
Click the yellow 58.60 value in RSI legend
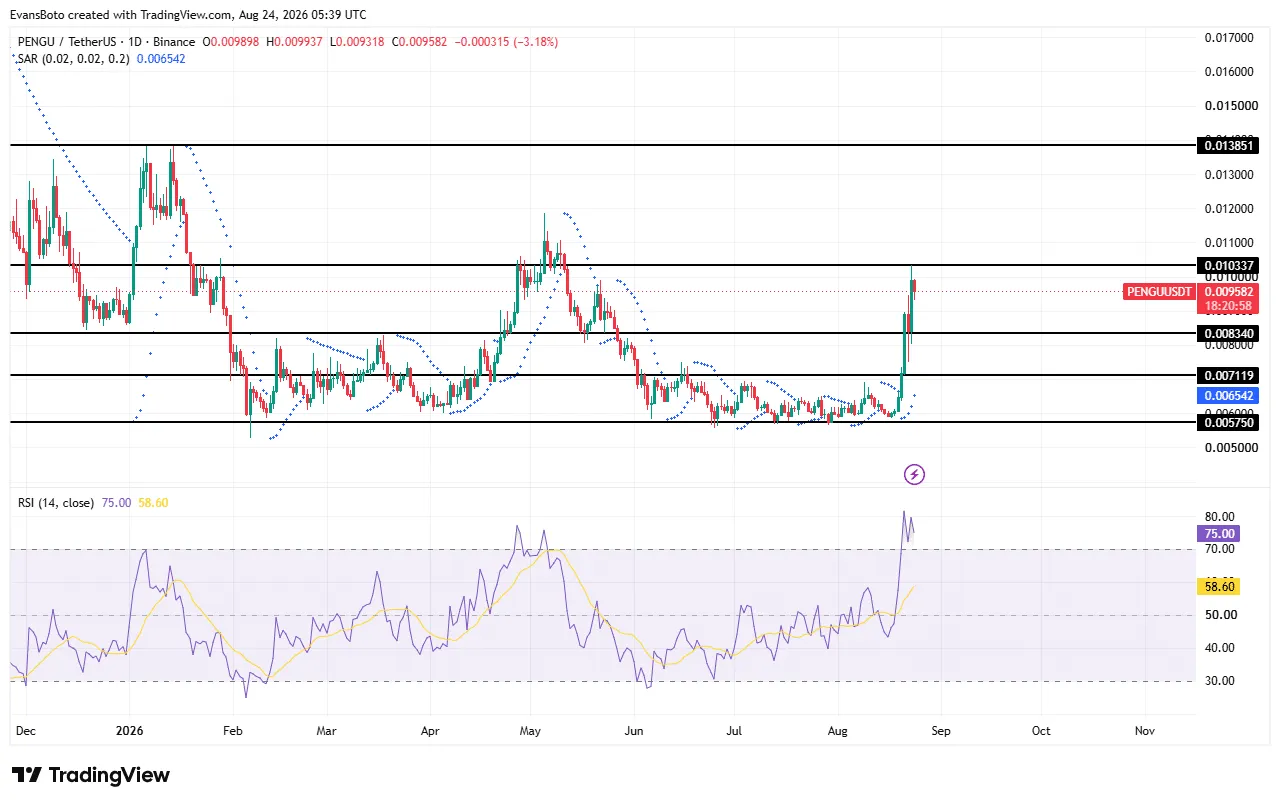(153, 502)
